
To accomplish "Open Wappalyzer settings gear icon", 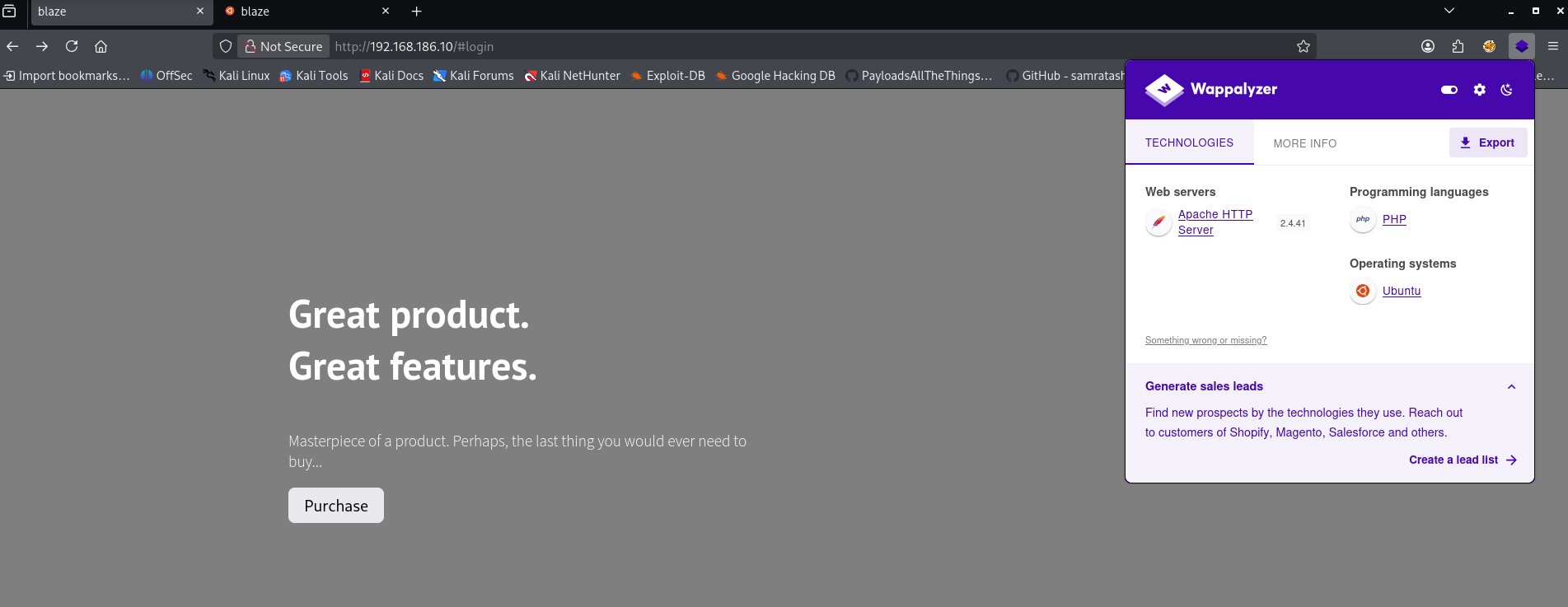I will click(1479, 90).
